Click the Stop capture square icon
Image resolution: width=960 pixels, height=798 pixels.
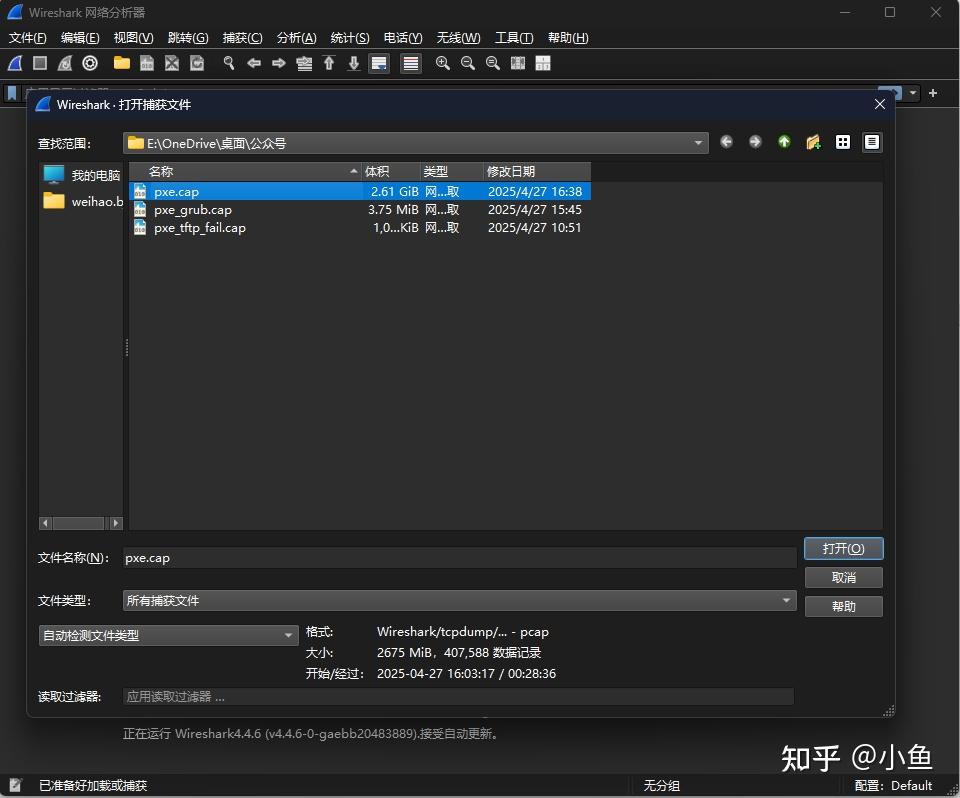40,63
